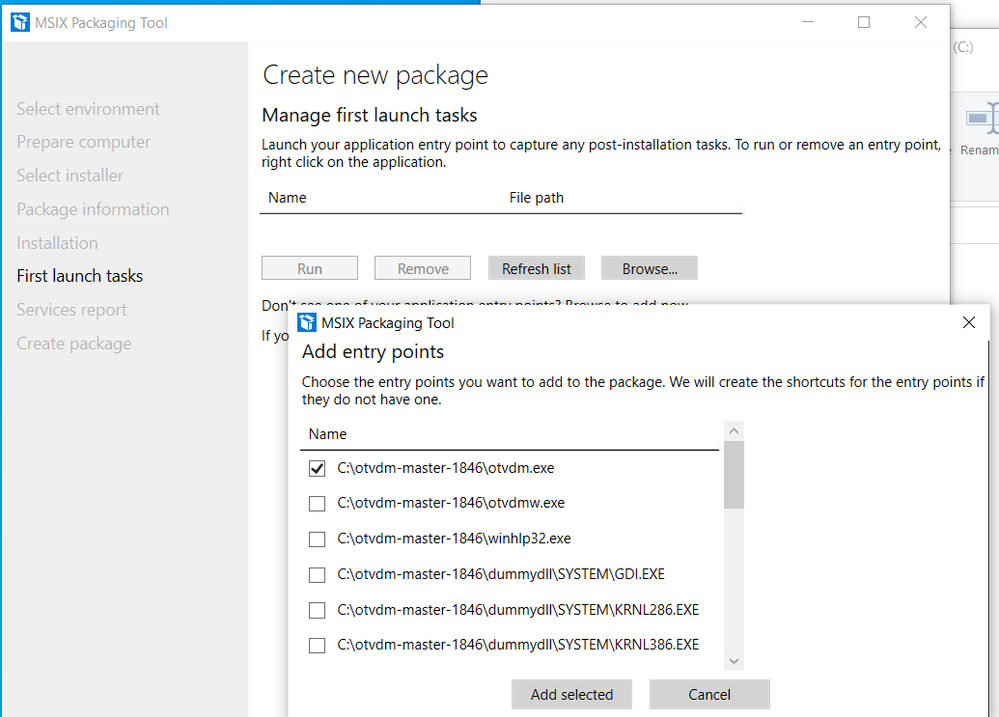Click the File path column header
999x717 pixels.
click(536, 198)
